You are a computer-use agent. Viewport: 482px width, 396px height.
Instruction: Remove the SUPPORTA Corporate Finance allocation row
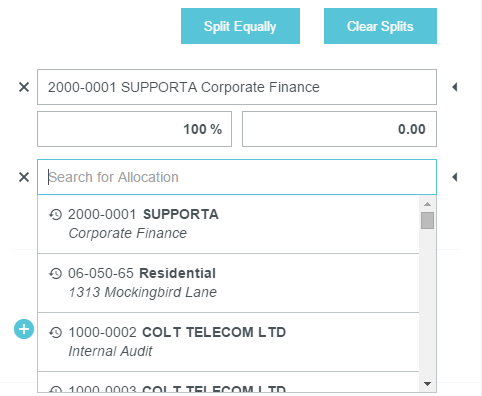24,87
